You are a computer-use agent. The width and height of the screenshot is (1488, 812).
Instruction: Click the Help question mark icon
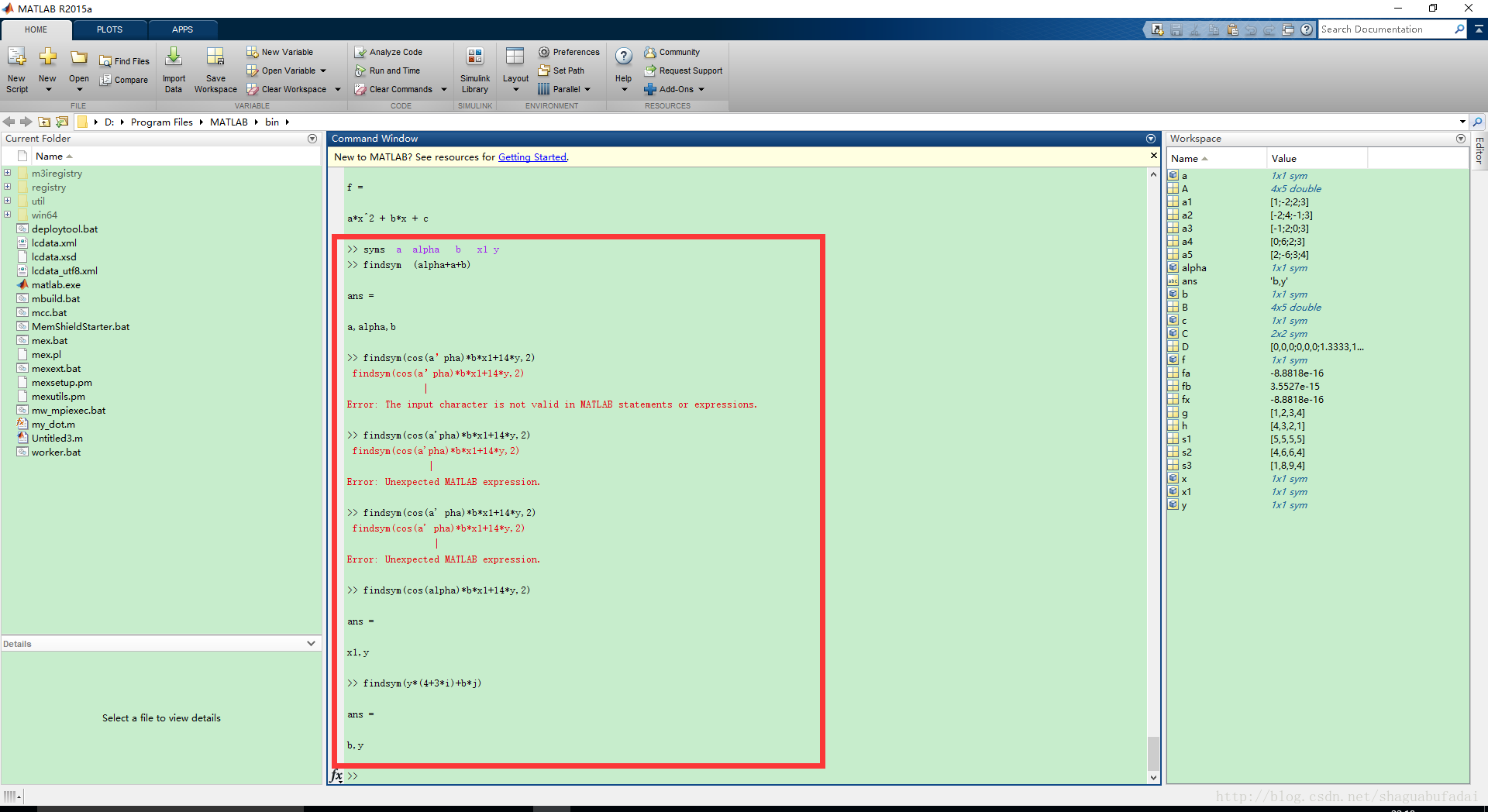point(624,56)
